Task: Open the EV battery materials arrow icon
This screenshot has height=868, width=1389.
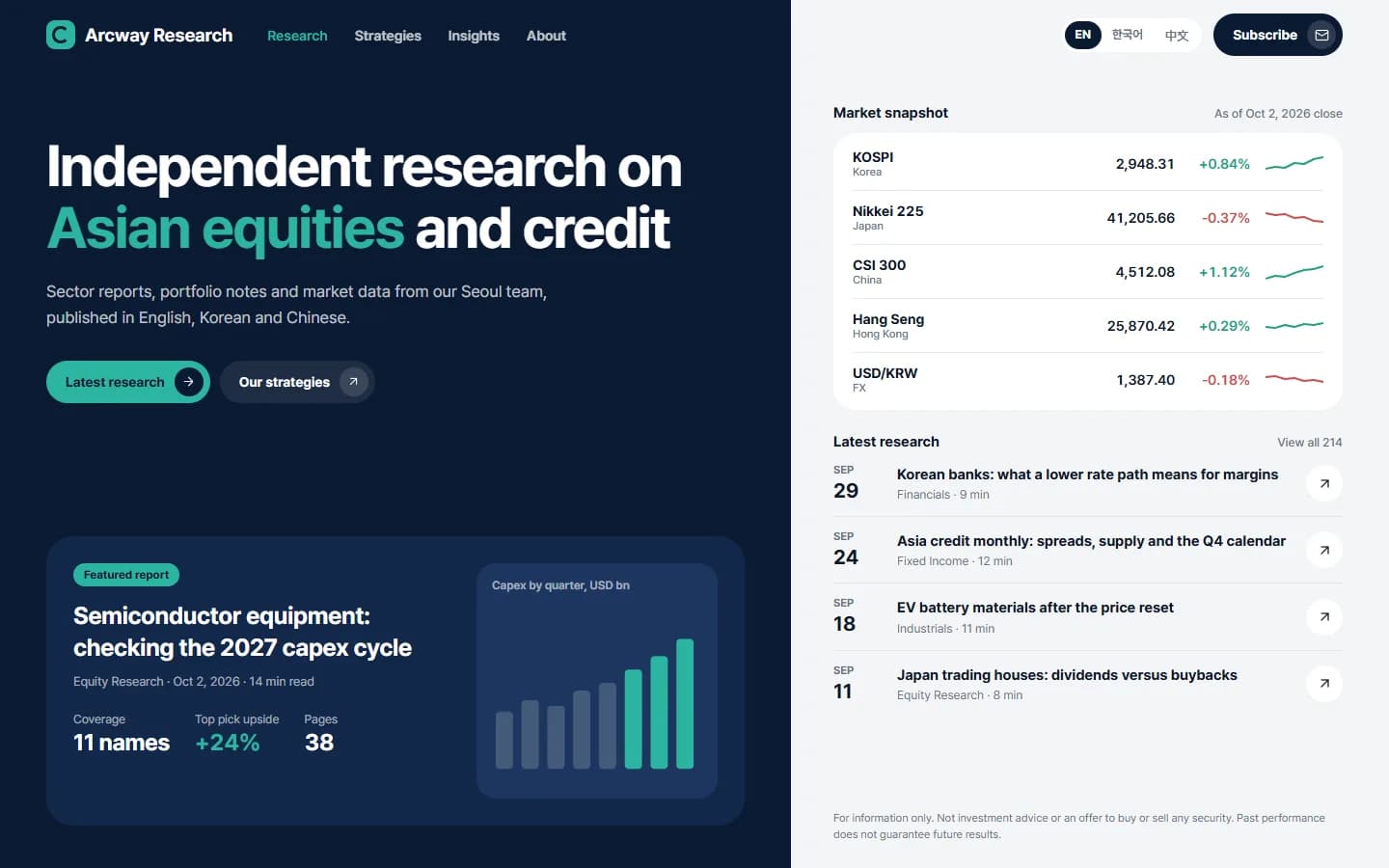Action: coord(1324,617)
